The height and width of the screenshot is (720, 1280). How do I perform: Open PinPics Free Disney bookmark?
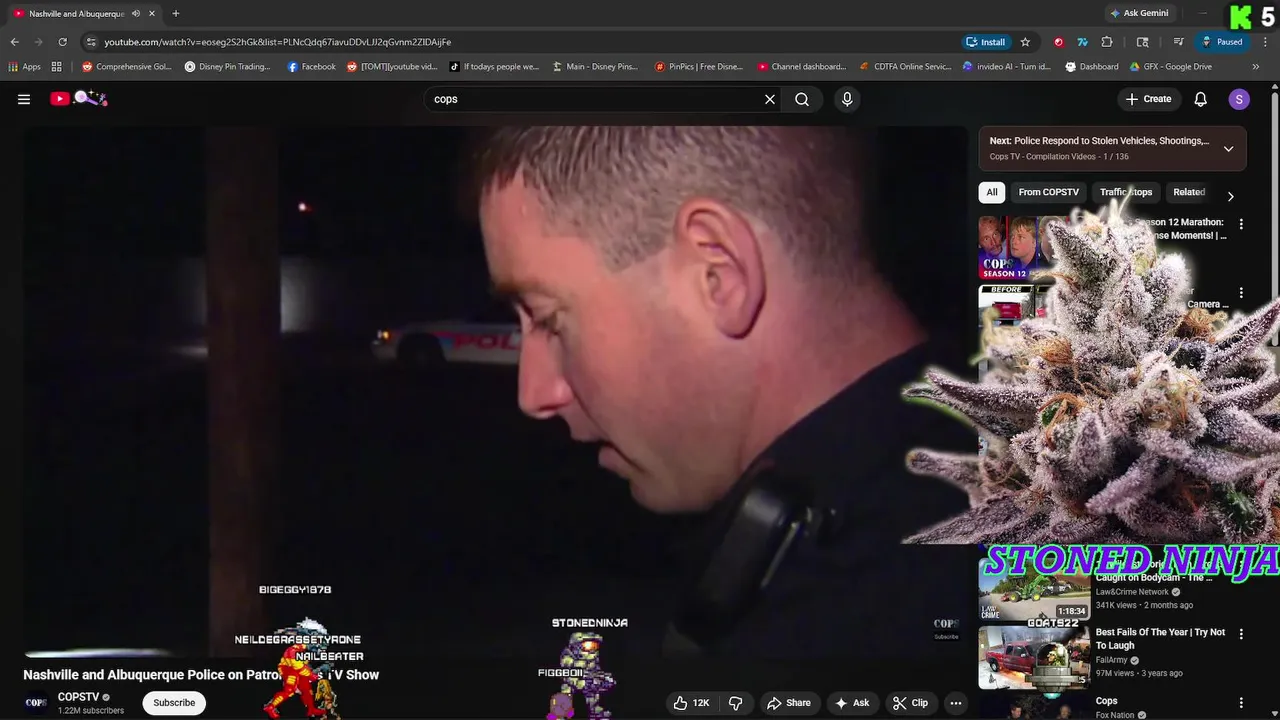[x=699, y=67]
